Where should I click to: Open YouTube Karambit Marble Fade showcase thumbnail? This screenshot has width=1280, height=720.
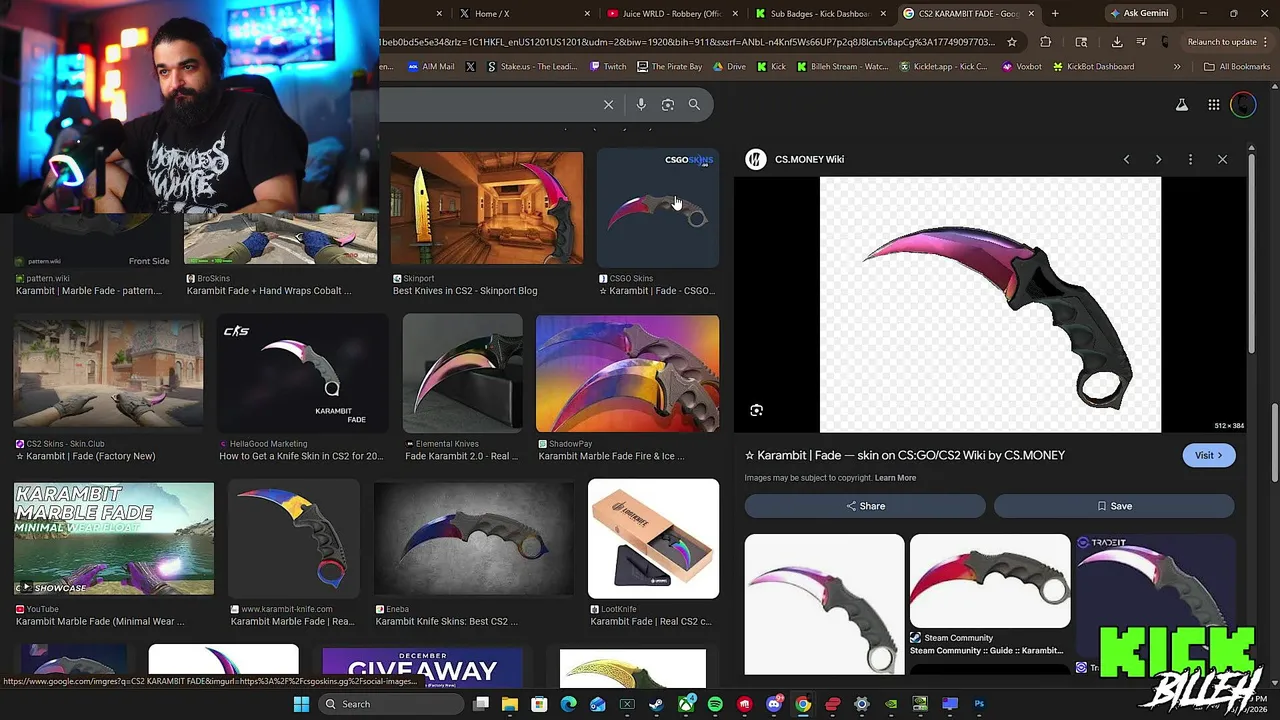[114, 539]
